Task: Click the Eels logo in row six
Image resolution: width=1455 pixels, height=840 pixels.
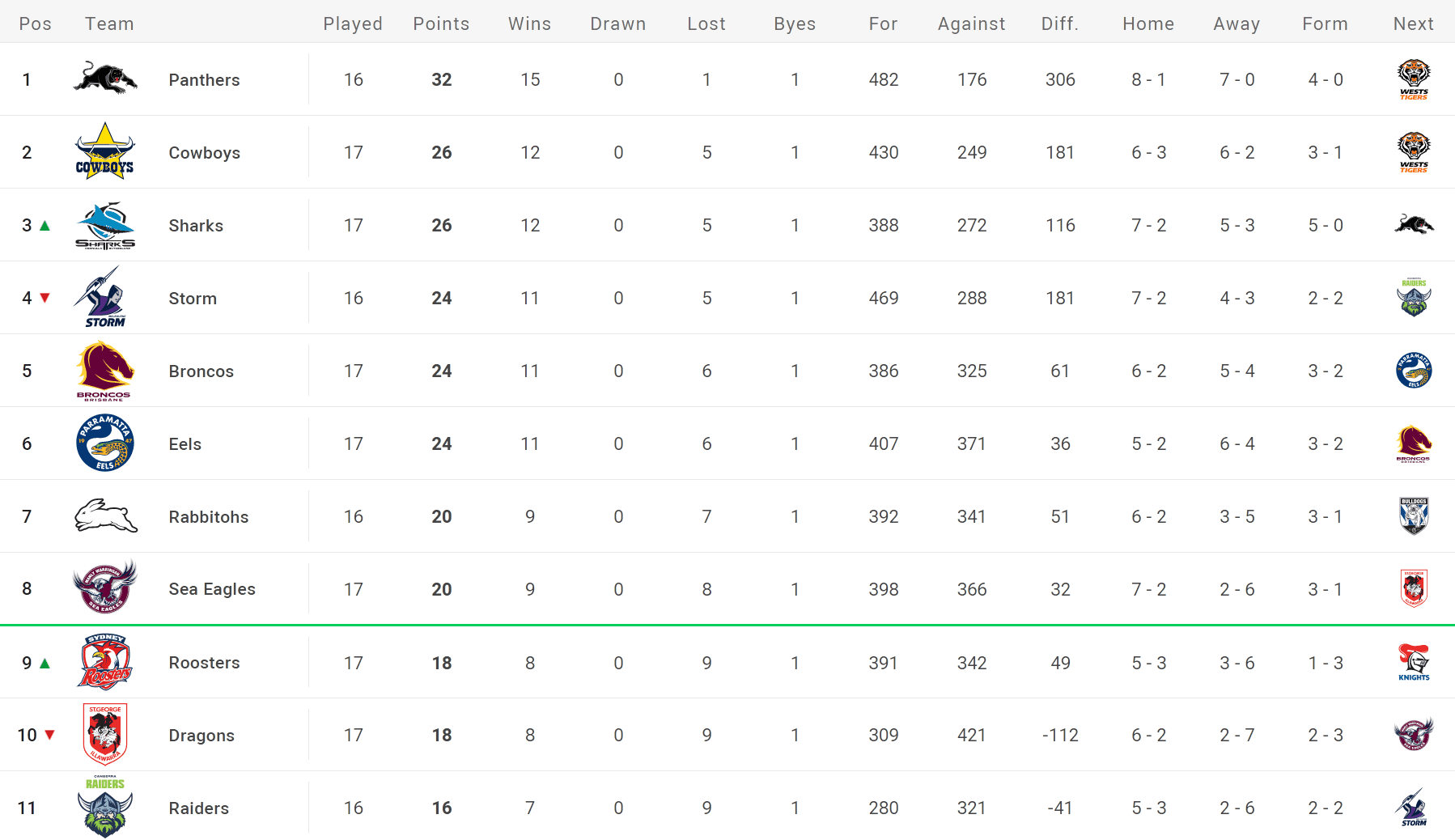Action: click(x=105, y=443)
